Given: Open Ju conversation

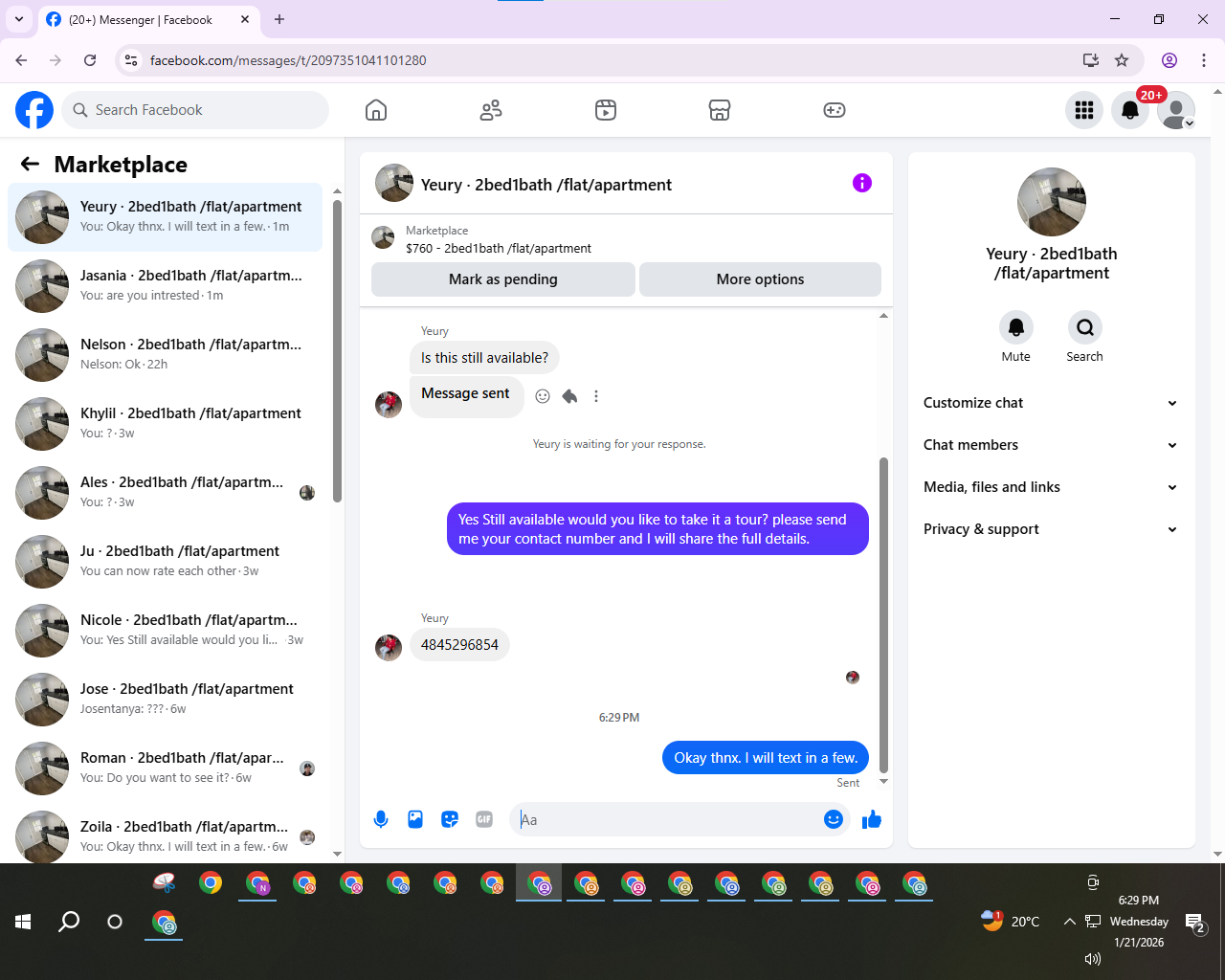Looking at the screenshot, I should coord(165,562).
